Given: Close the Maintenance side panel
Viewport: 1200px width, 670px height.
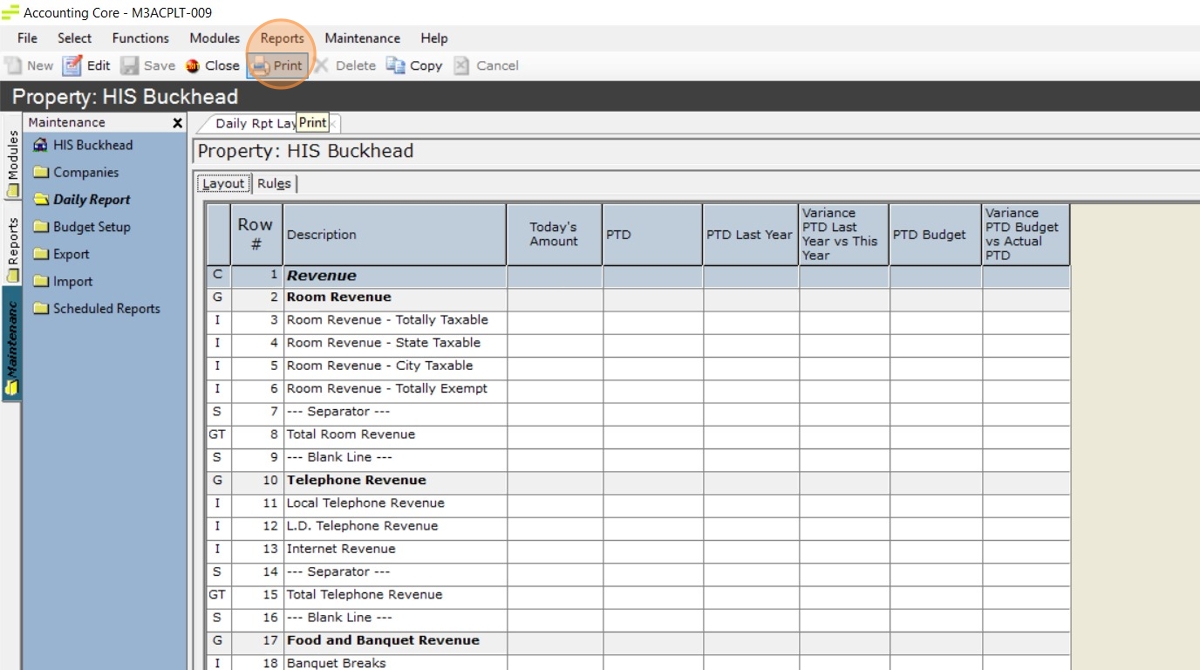Looking at the screenshot, I should pyautogui.click(x=177, y=123).
